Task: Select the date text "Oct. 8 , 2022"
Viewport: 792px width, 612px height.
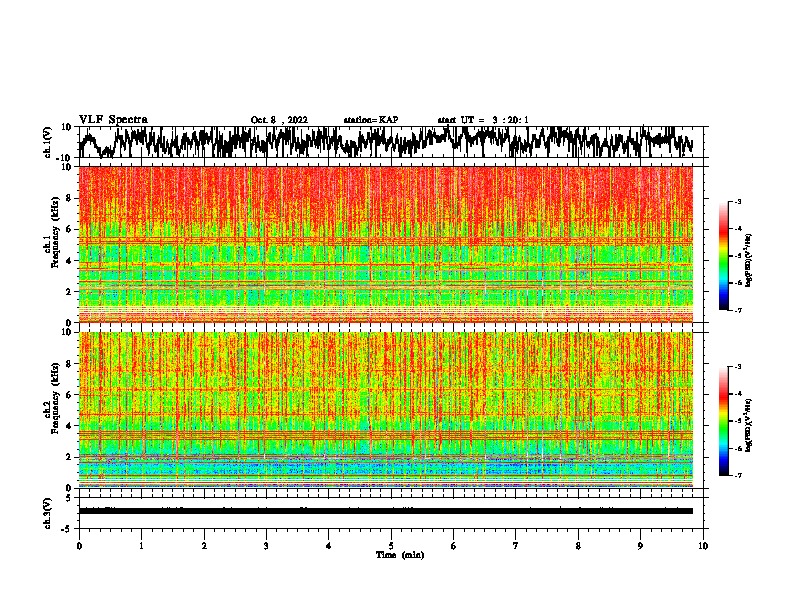Action: (279, 120)
